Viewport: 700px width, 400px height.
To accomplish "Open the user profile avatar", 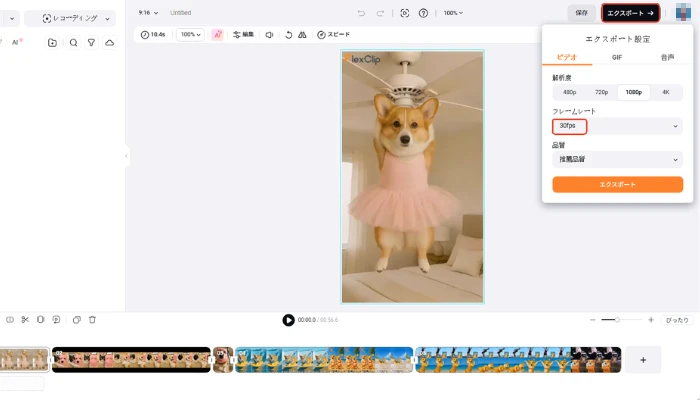I will tap(683, 12).
